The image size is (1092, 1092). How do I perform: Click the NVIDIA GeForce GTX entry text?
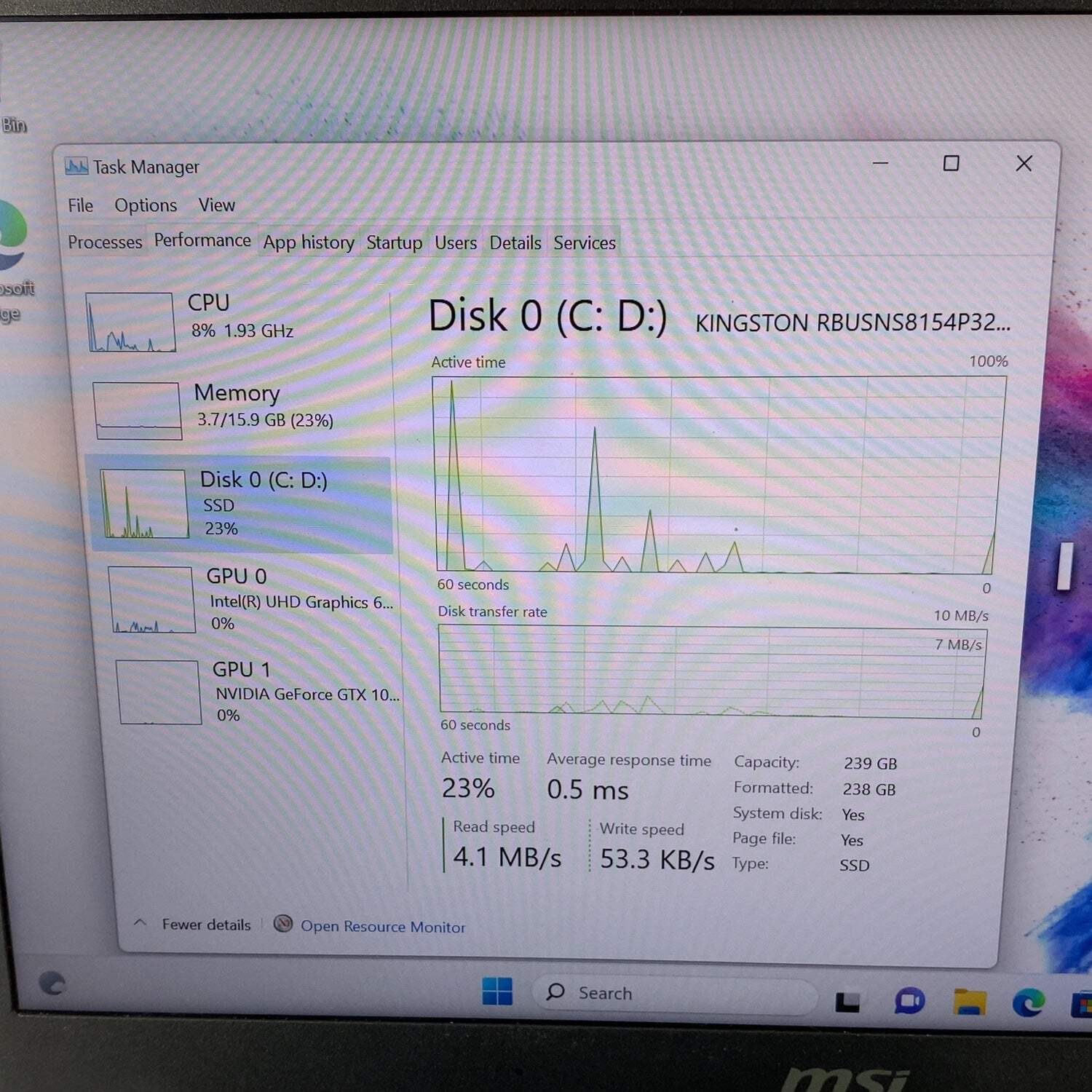[x=307, y=694]
